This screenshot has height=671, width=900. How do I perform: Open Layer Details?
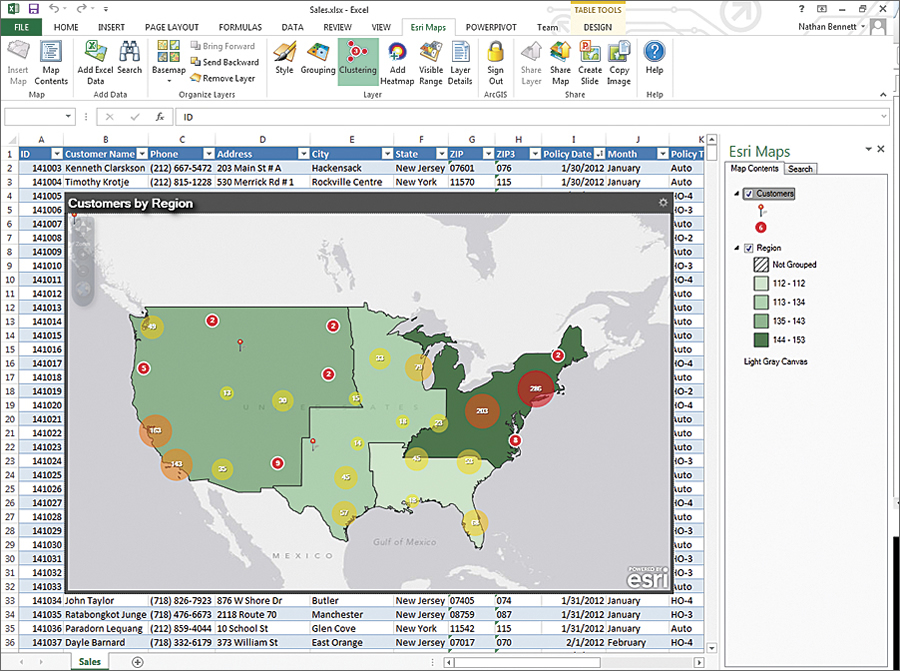pyautogui.click(x=460, y=63)
